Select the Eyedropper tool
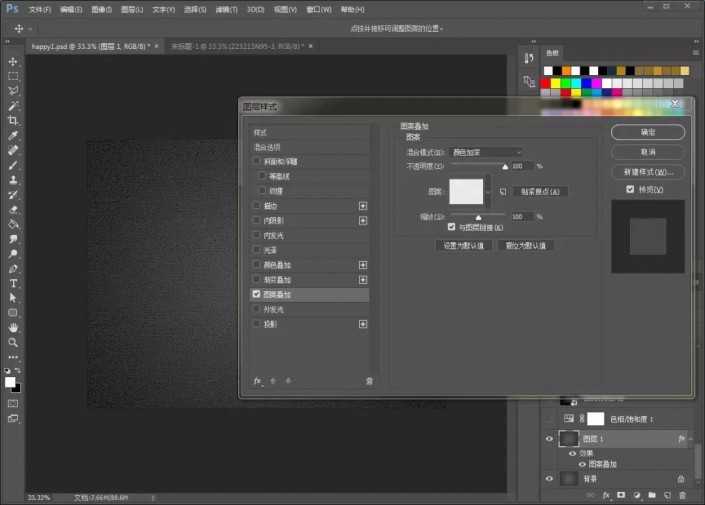 [x=13, y=135]
